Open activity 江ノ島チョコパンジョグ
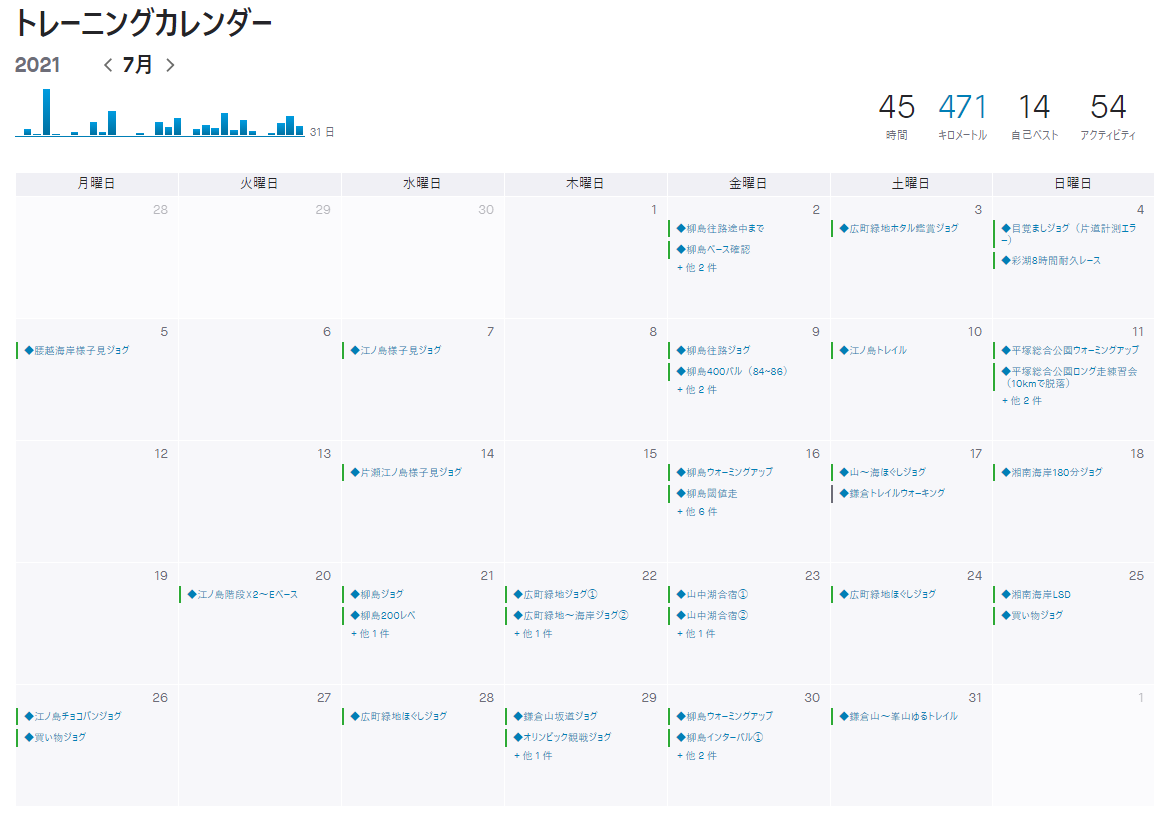Viewport: 1165px width, 816px height. click(73, 716)
